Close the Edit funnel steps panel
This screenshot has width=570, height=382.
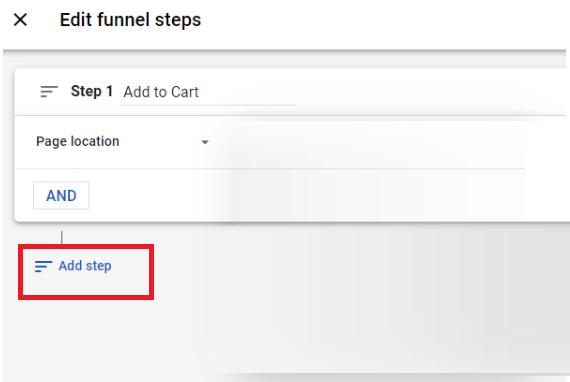click(20, 20)
